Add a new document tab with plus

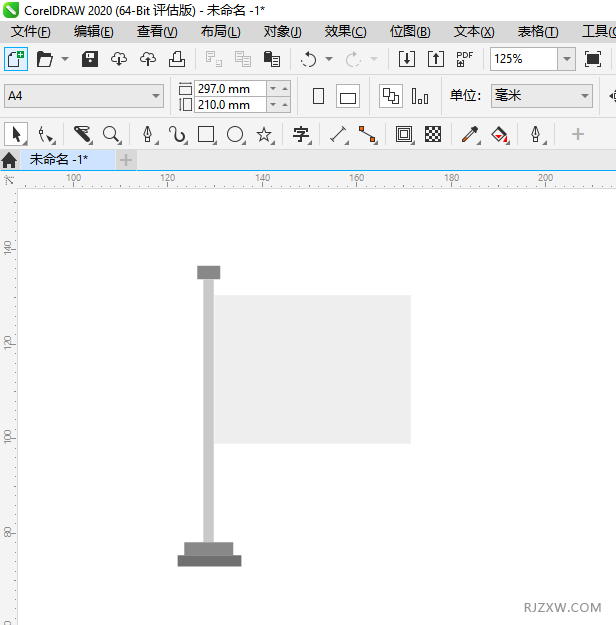(126, 160)
